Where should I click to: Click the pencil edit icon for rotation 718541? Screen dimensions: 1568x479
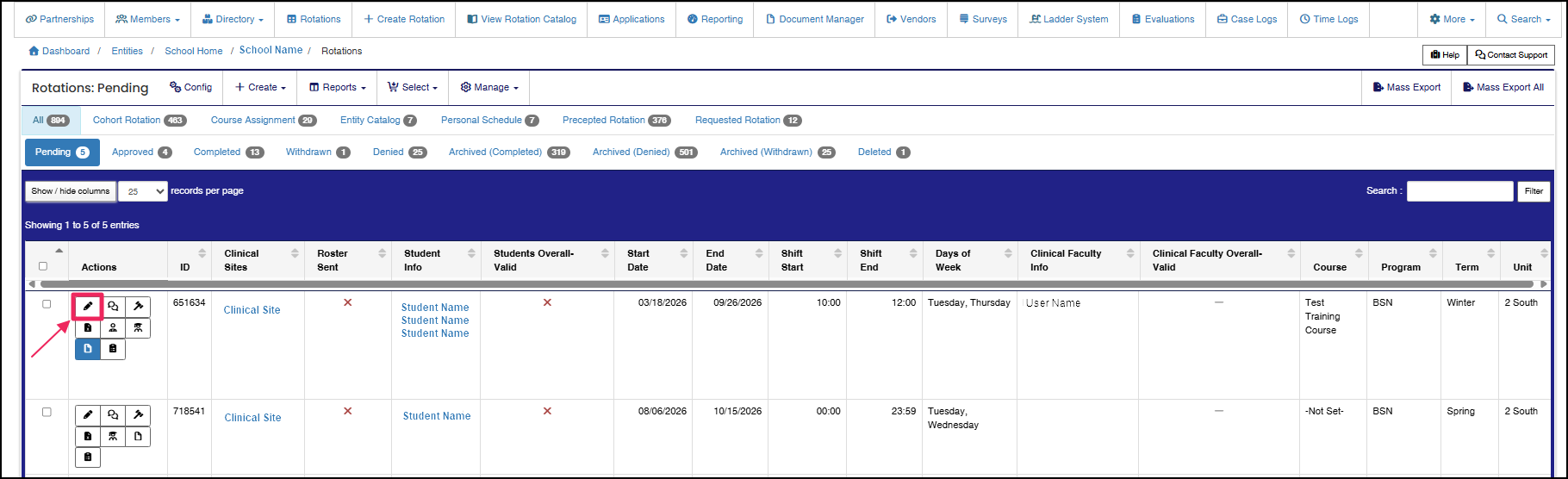click(x=88, y=415)
